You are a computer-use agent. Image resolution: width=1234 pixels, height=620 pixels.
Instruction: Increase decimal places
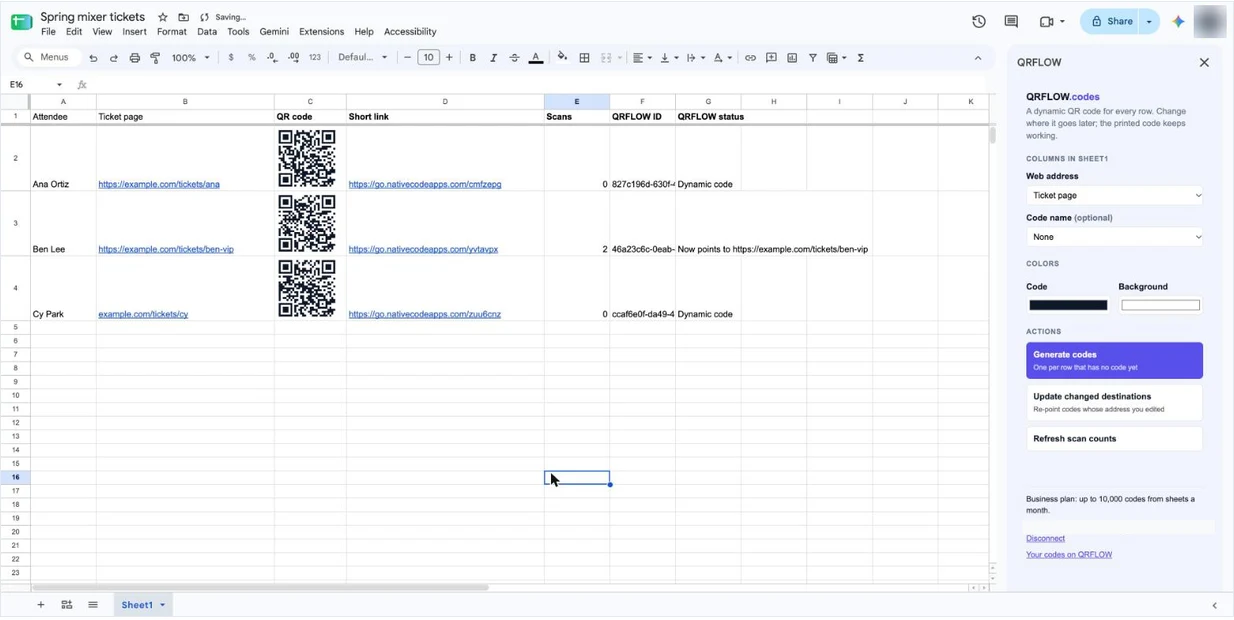coord(293,58)
